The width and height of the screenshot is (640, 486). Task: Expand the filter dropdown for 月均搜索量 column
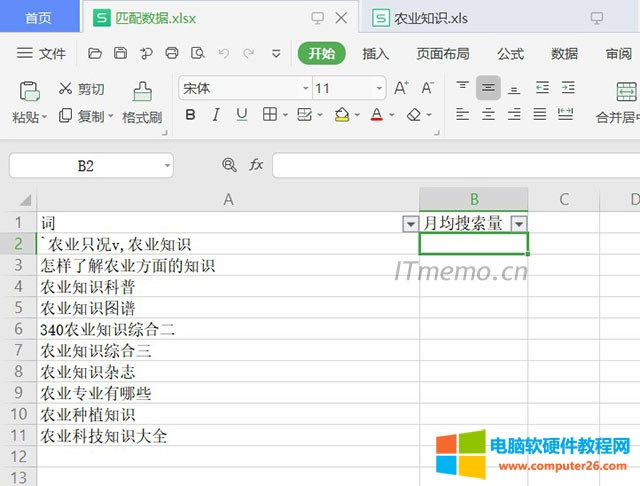coord(518,223)
